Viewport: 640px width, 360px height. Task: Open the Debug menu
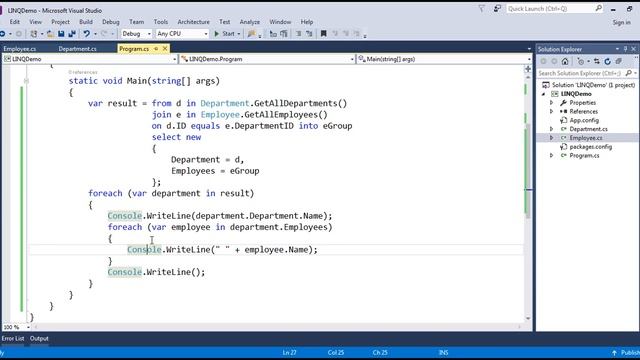(x=111, y=22)
